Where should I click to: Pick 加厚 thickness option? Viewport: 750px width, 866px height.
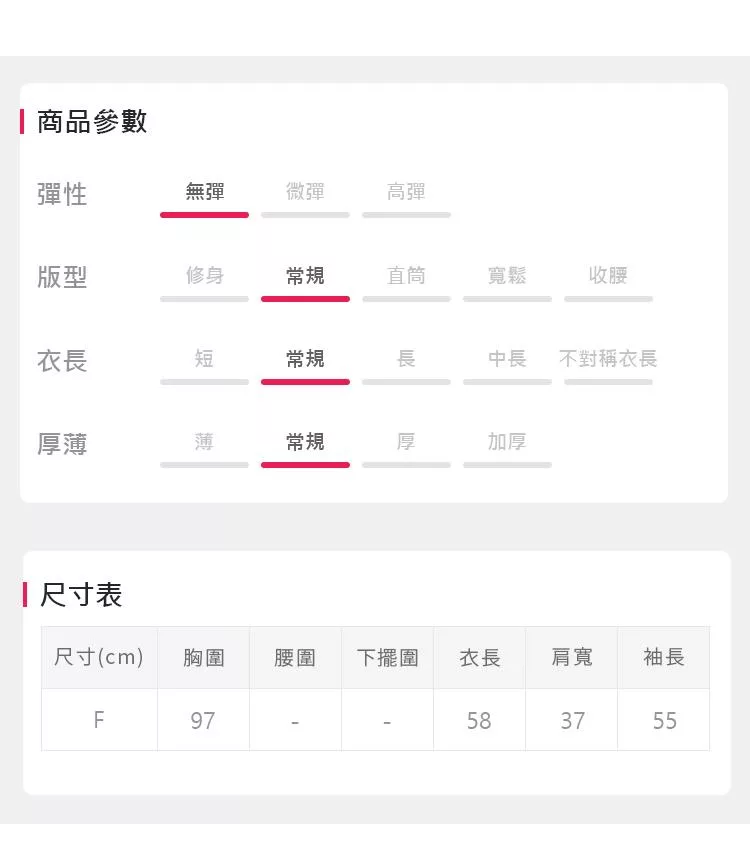coord(507,442)
